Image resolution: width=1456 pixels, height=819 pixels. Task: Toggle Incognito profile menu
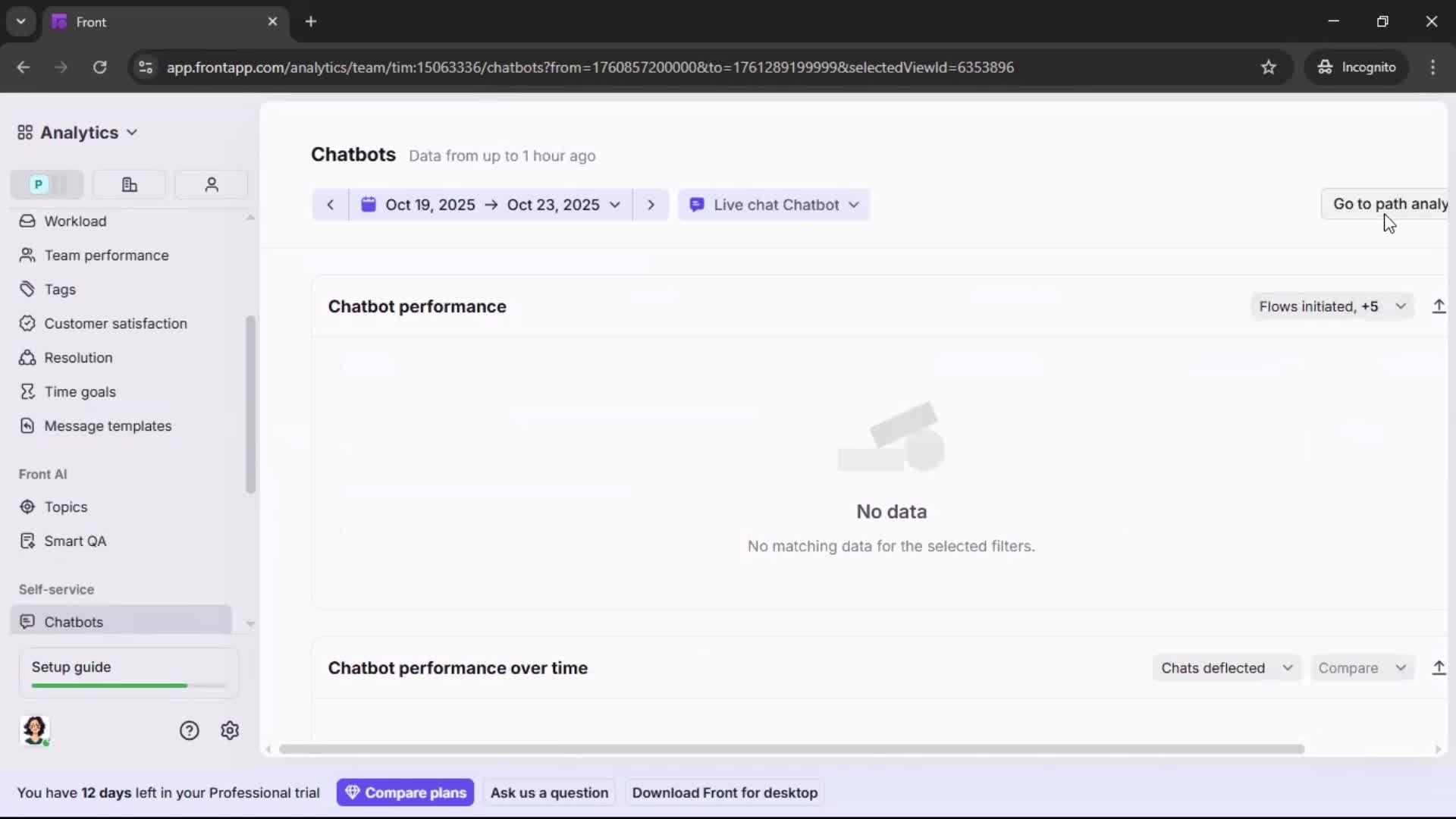point(1358,67)
